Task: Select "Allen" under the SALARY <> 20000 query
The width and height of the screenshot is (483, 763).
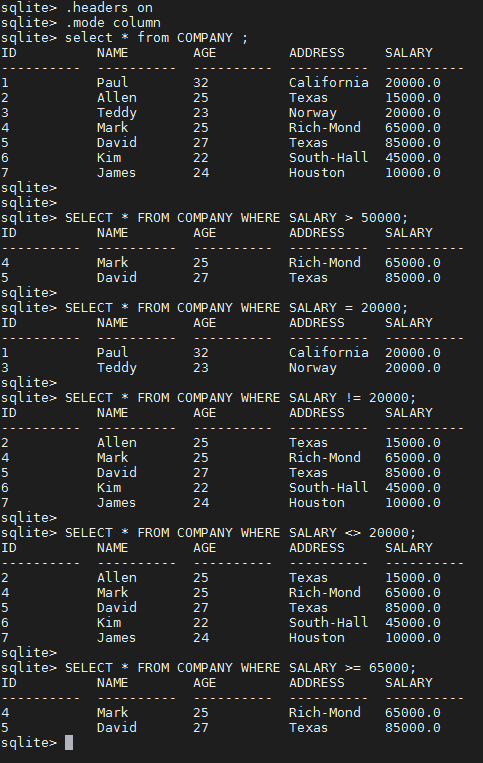Action: (x=117, y=578)
